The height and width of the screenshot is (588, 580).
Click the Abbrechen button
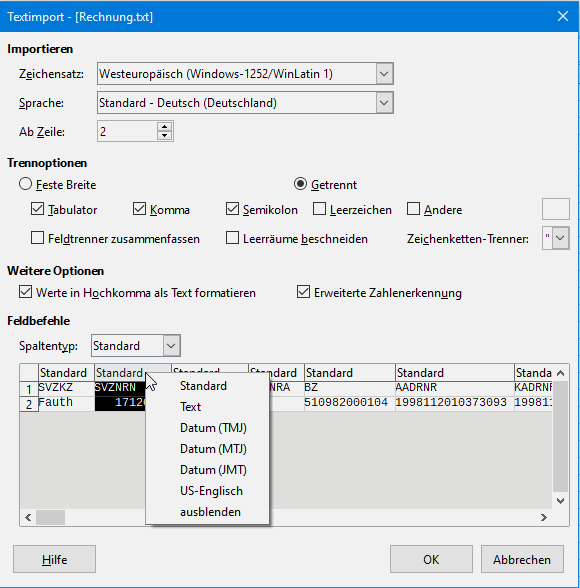522,559
